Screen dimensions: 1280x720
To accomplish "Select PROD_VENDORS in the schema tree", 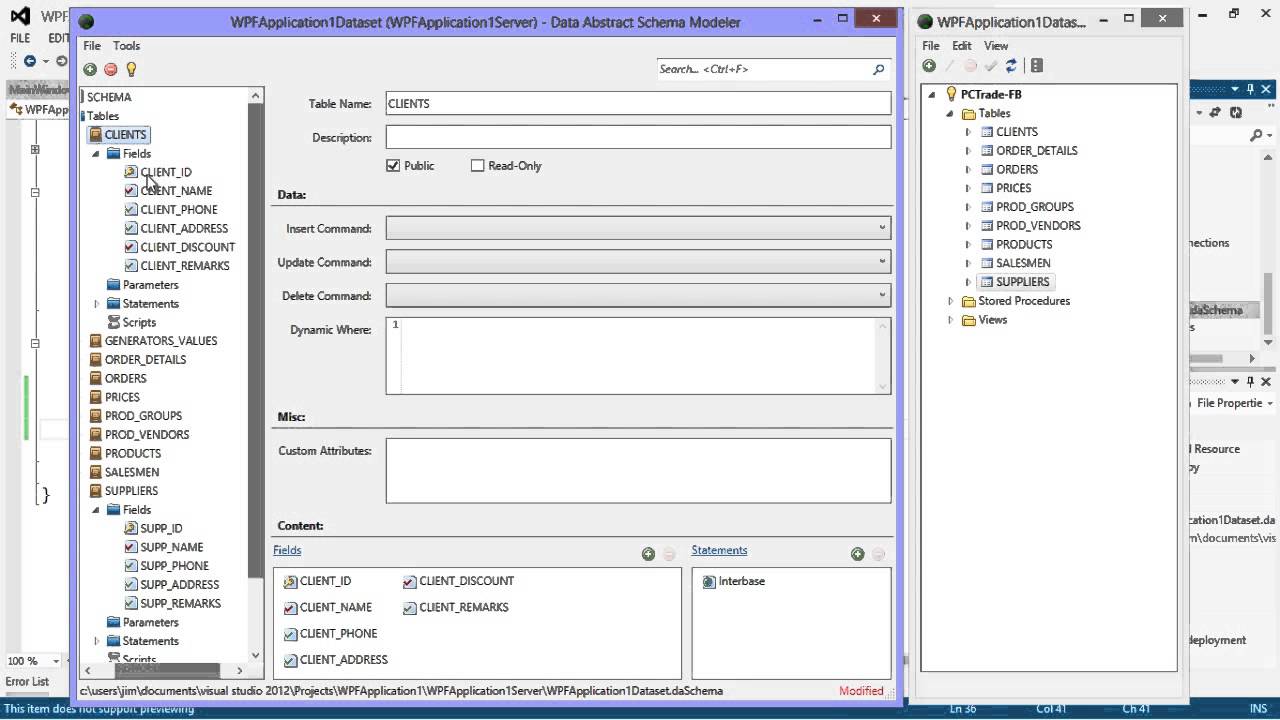I will click(147, 435).
